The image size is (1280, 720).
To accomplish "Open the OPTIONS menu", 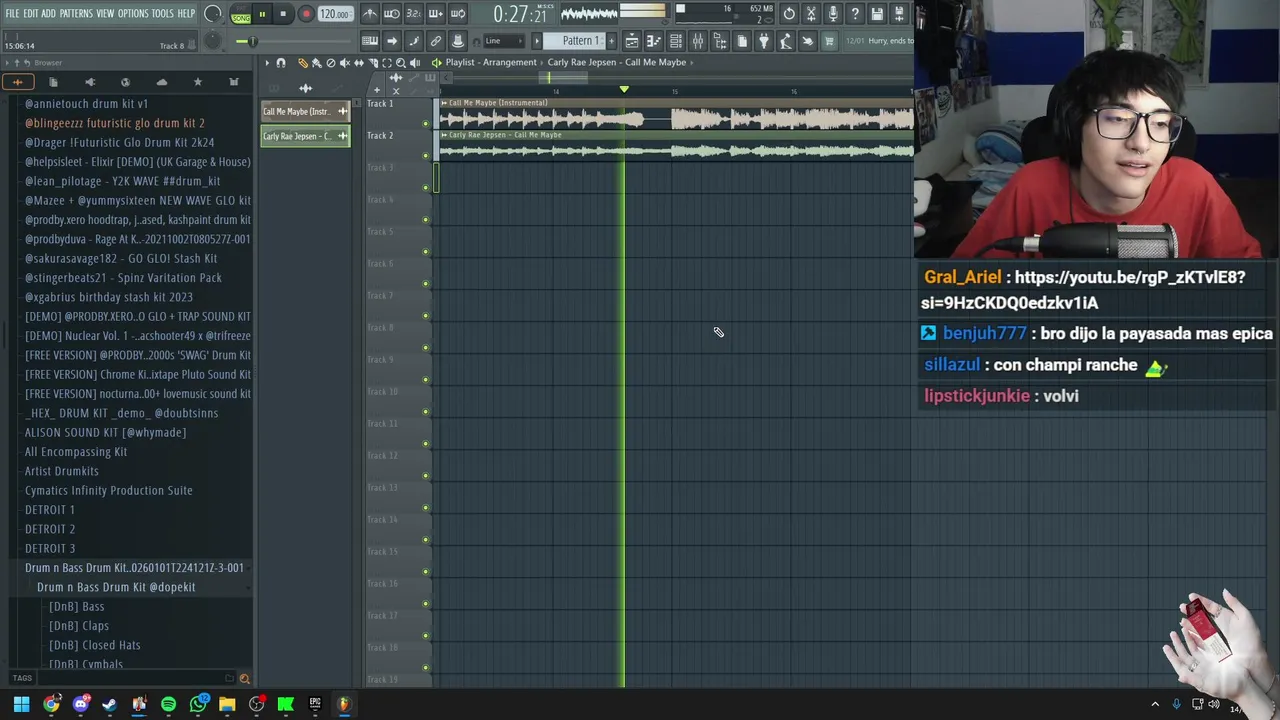I will tap(133, 14).
